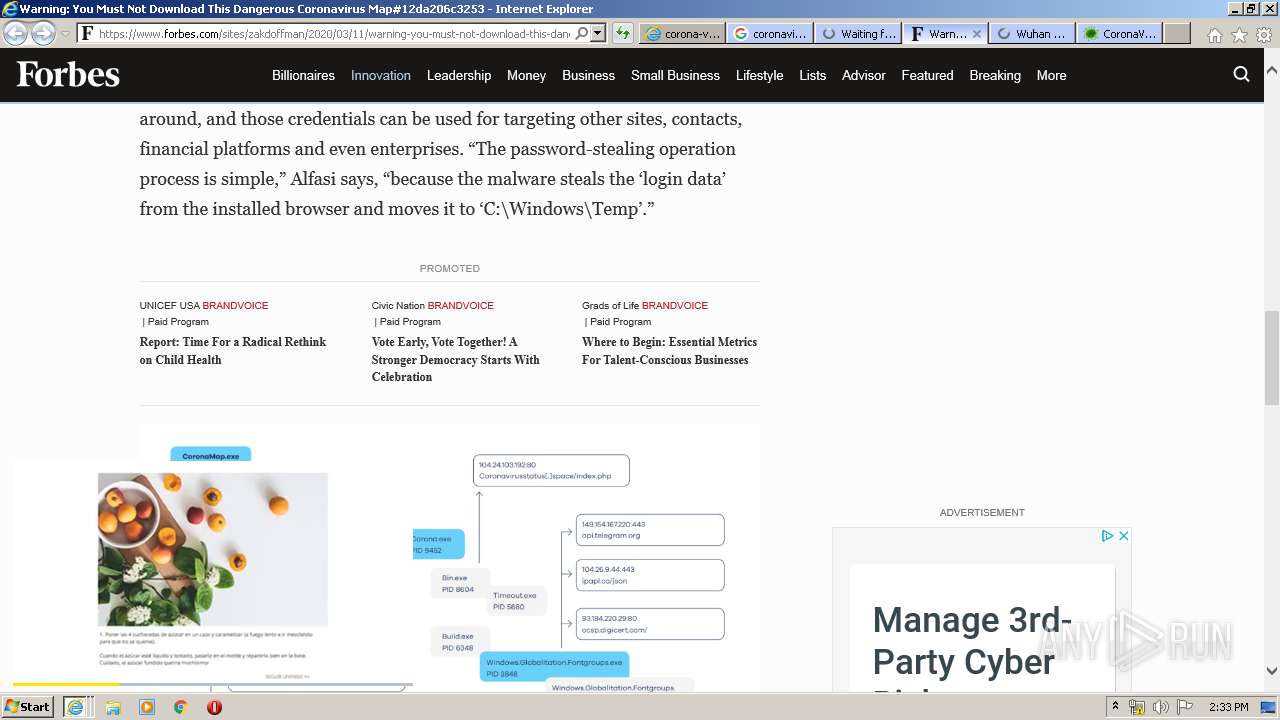Viewport: 1280px width, 720px height.
Task: Open the Small Business menu
Action: pyautogui.click(x=675, y=75)
